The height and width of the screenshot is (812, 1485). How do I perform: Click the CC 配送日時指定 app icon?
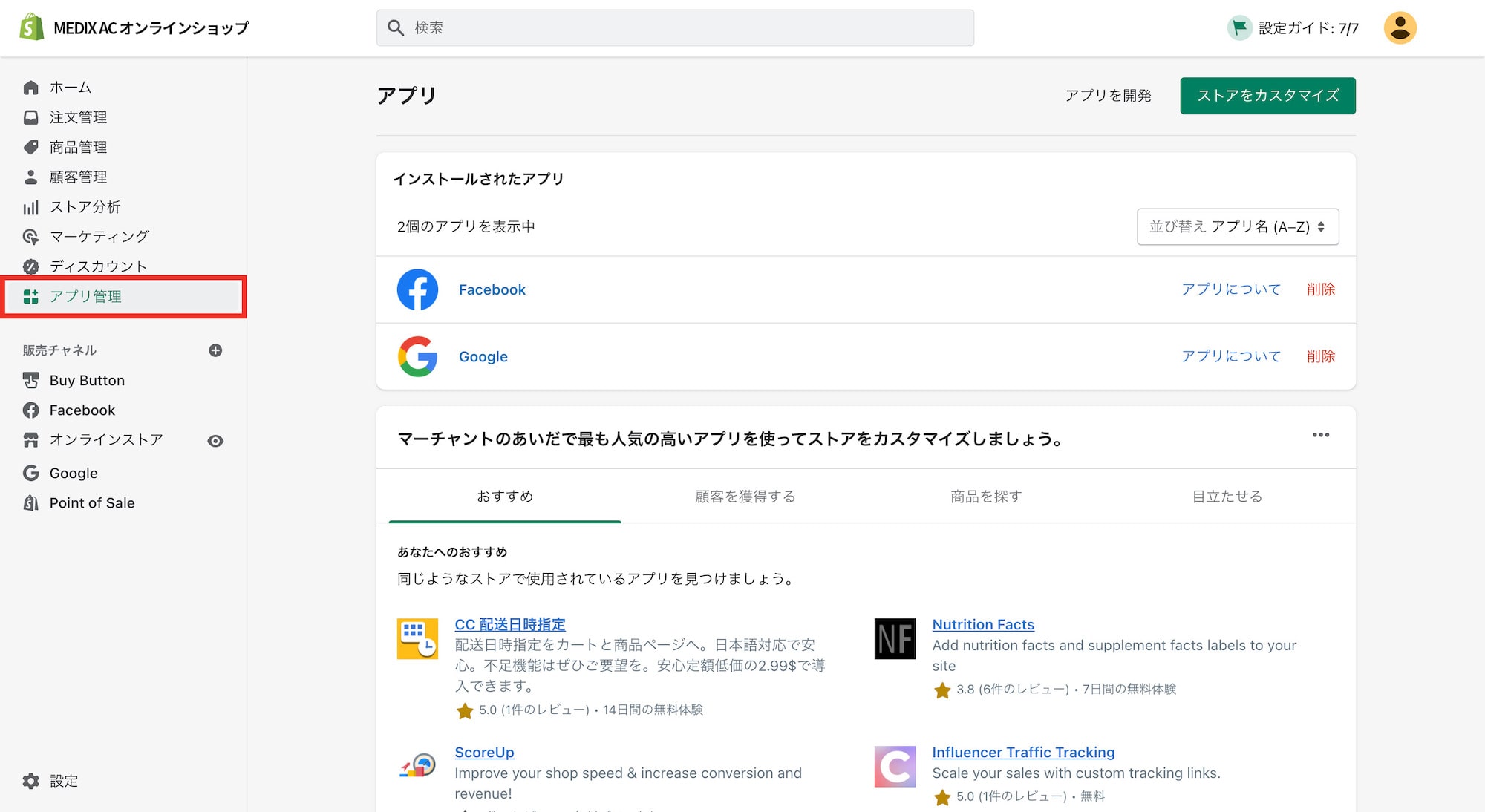[x=417, y=638]
